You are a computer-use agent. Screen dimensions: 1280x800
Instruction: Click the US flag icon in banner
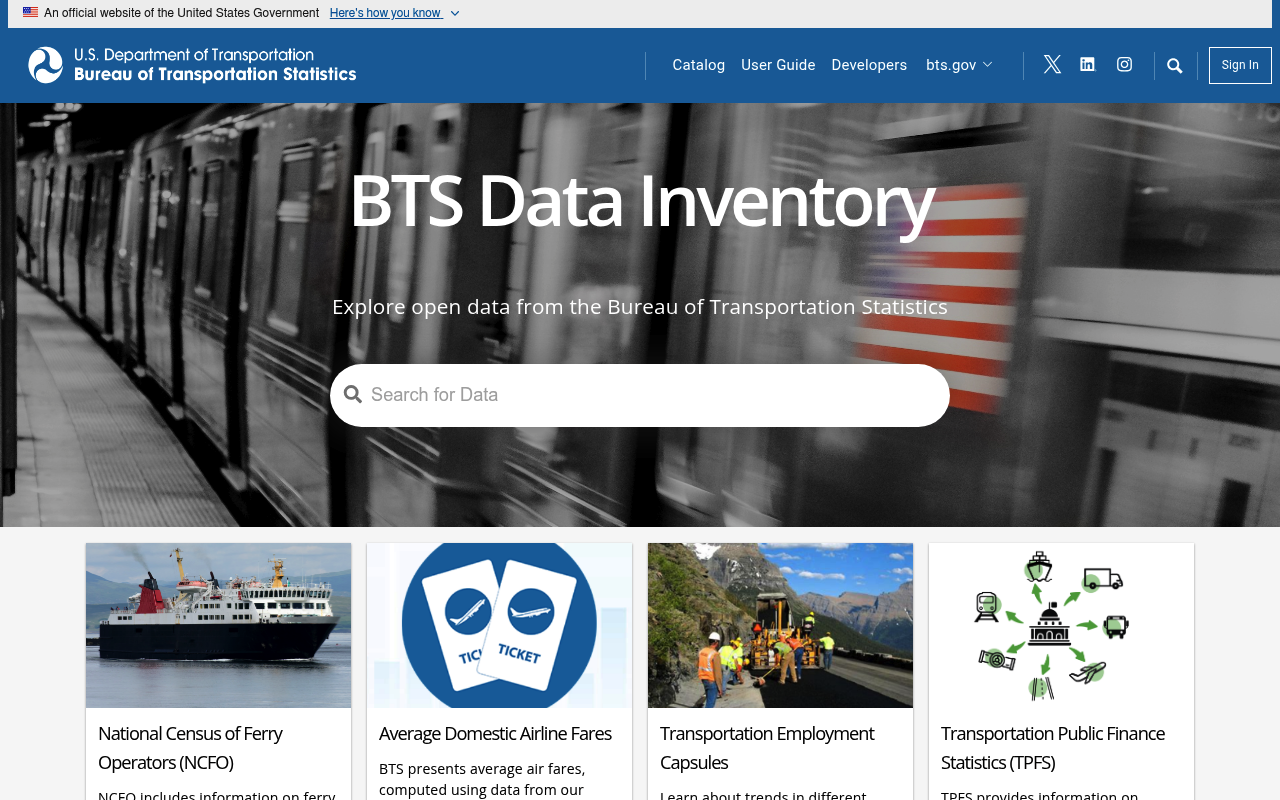30,13
